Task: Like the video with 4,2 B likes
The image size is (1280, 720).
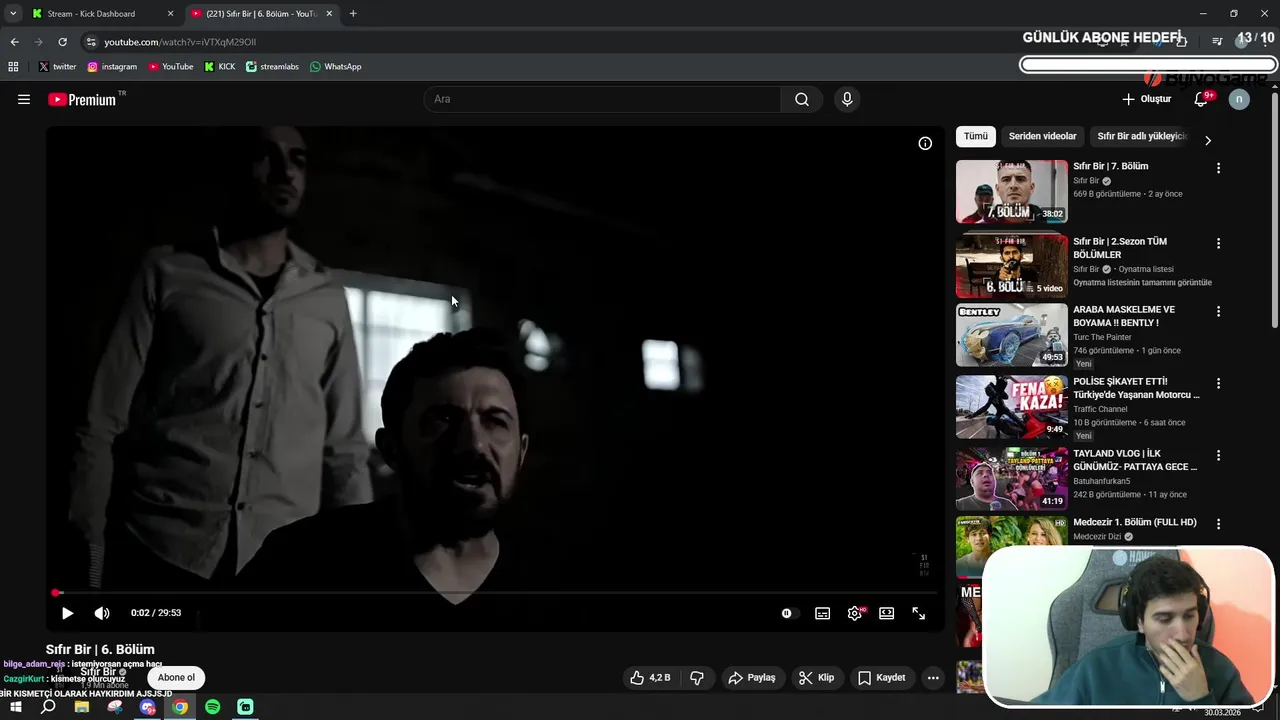Action: pos(650,677)
